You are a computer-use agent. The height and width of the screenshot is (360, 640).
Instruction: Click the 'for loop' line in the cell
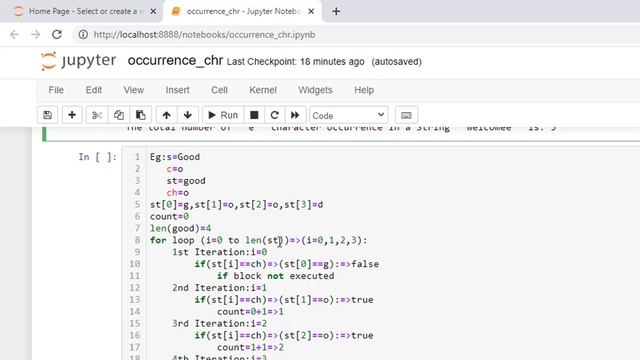point(258,240)
